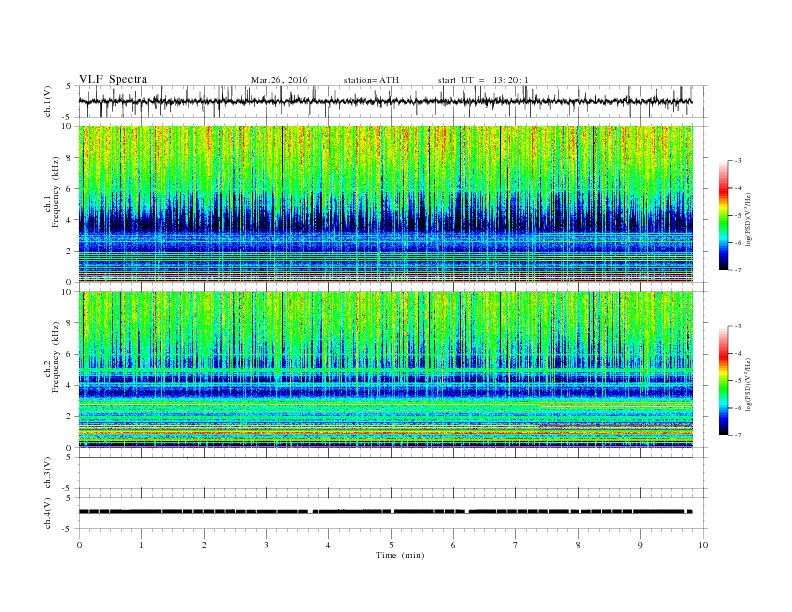Click the "2" kHz tick on ch.2 spectrogram

click(70, 417)
